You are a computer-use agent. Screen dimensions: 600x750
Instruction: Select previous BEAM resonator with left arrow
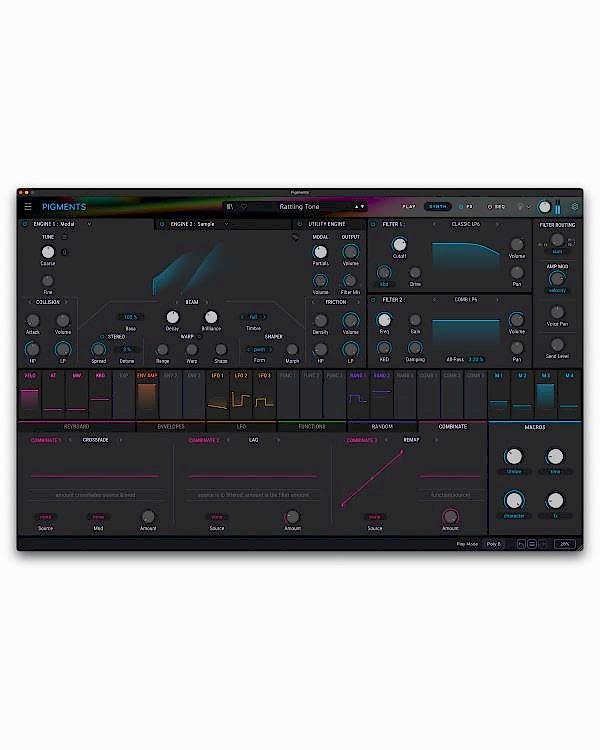(177, 302)
